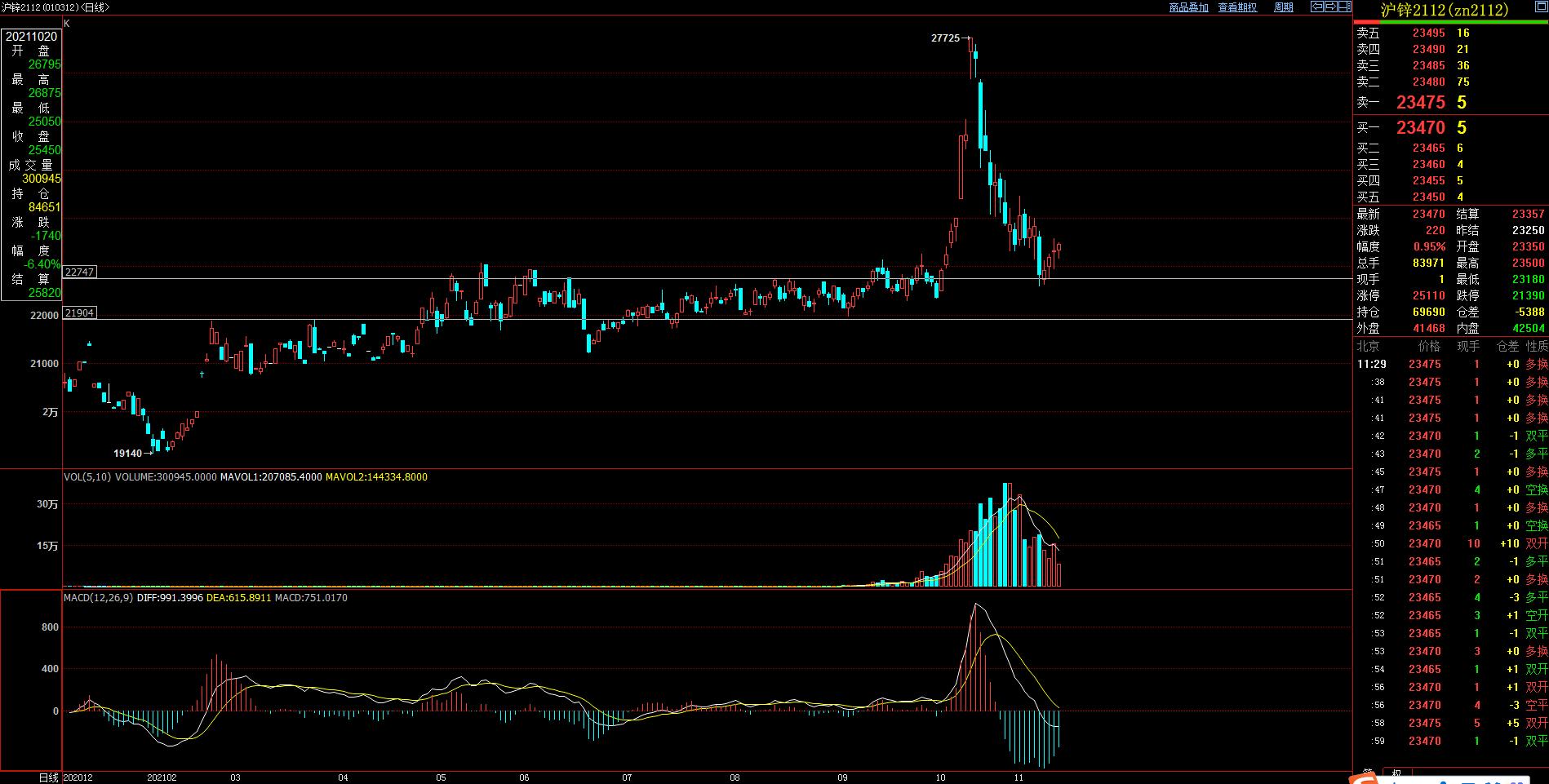Click the 买五 price 23450
This screenshot has width=1549, height=784.
(x=1429, y=197)
